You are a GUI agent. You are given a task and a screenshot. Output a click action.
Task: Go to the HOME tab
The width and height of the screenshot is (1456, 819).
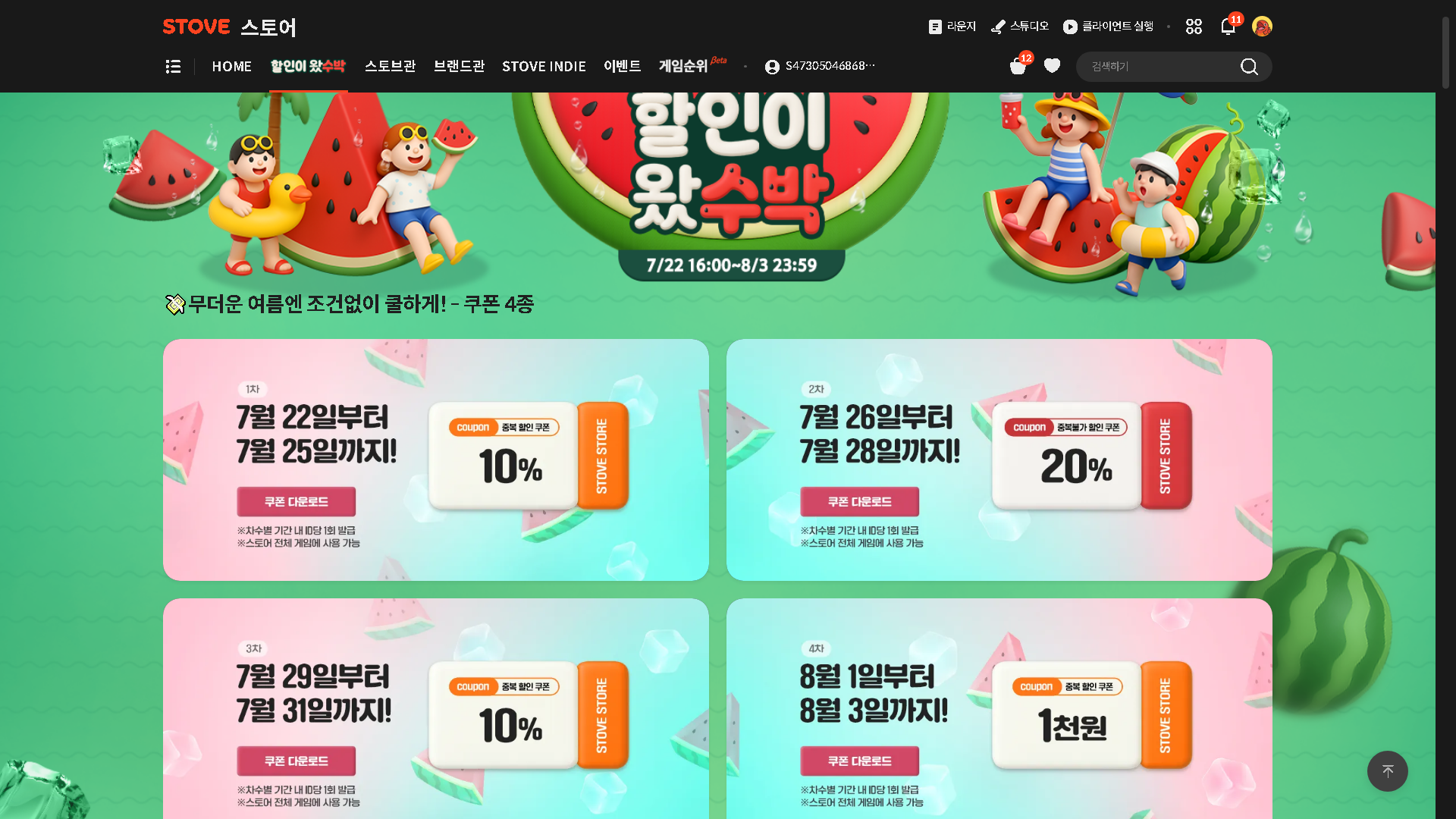point(232,67)
